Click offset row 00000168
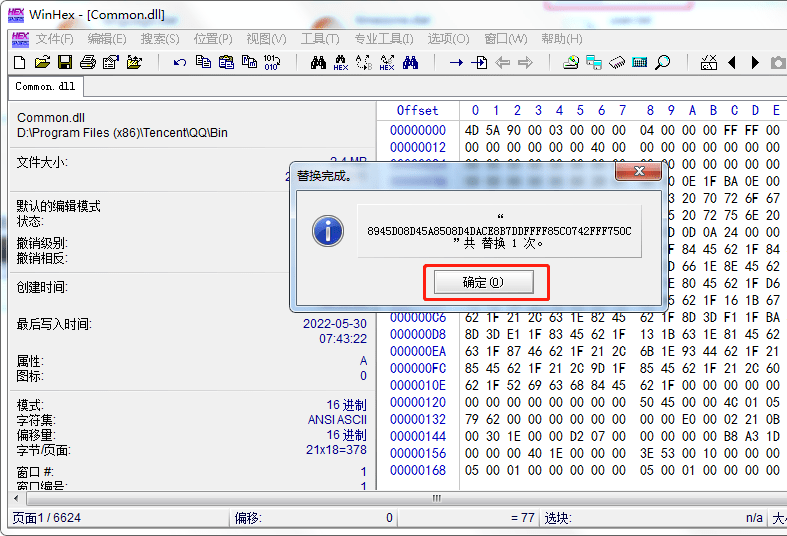This screenshot has height=536, width=787. click(418, 470)
